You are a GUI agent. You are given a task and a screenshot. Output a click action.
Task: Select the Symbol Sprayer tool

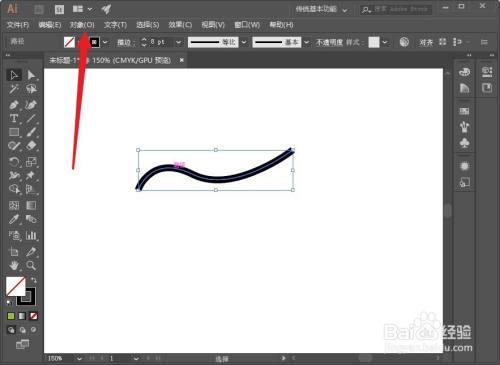pos(14,235)
